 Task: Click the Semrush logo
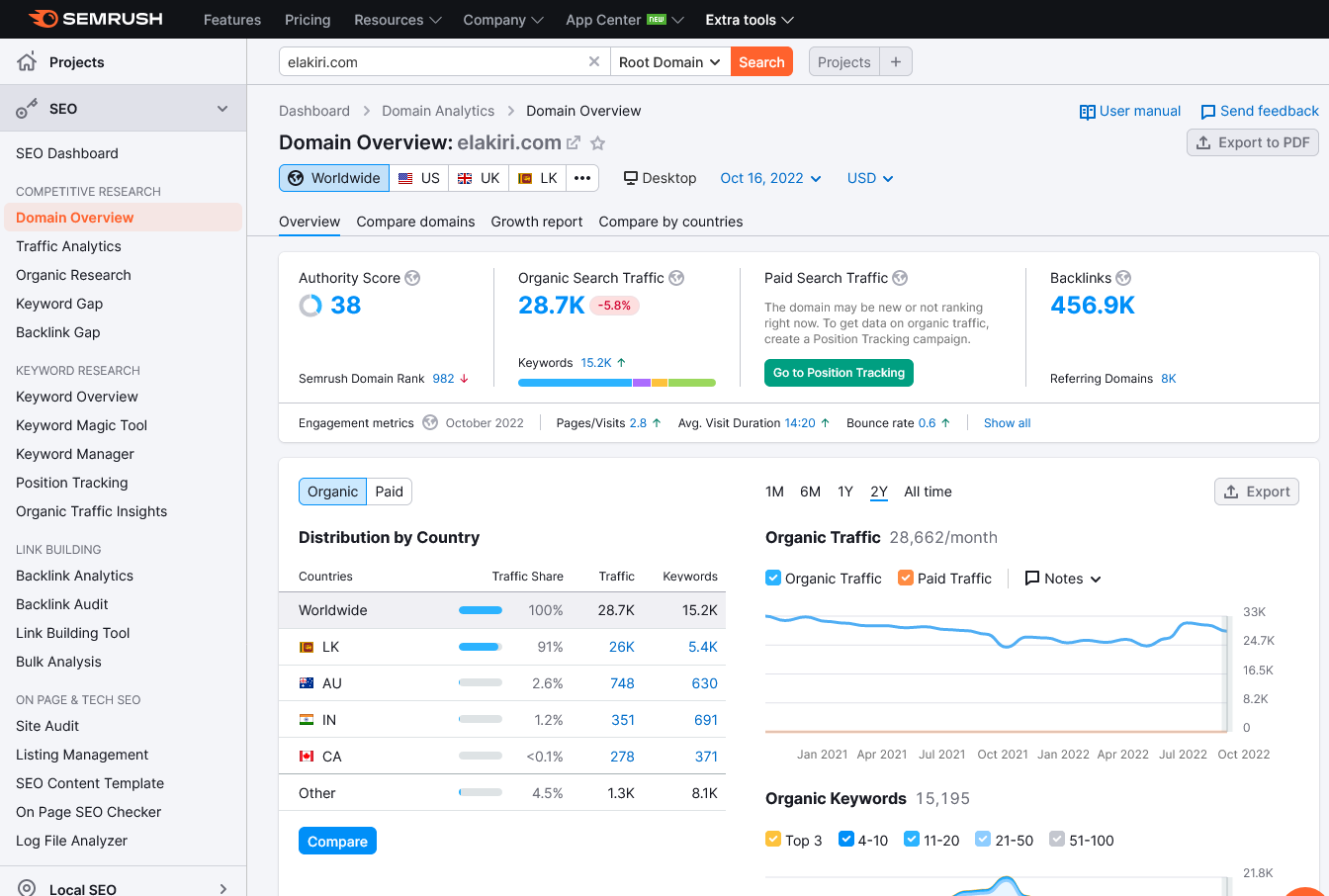point(95,19)
